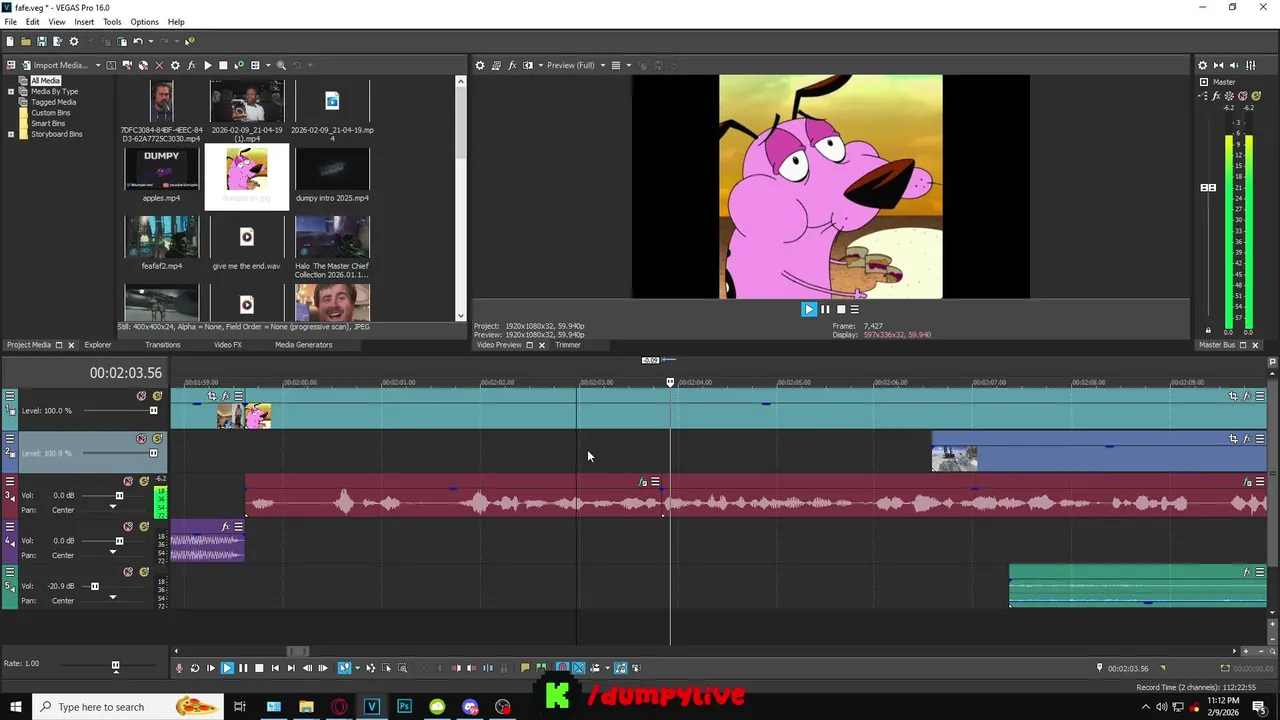1280x720 pixels.
Task: Open Import Media dropdown arrow
Action: 98,65
